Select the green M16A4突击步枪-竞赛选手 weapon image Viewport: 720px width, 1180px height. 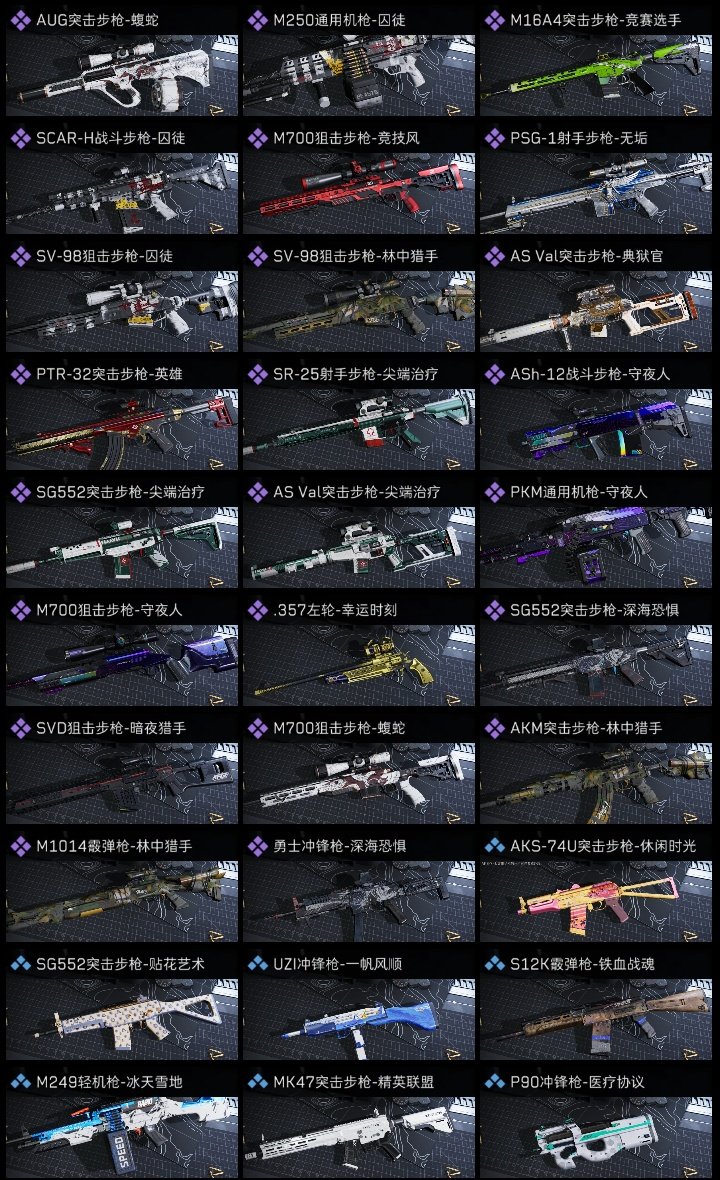pos(596,75)
